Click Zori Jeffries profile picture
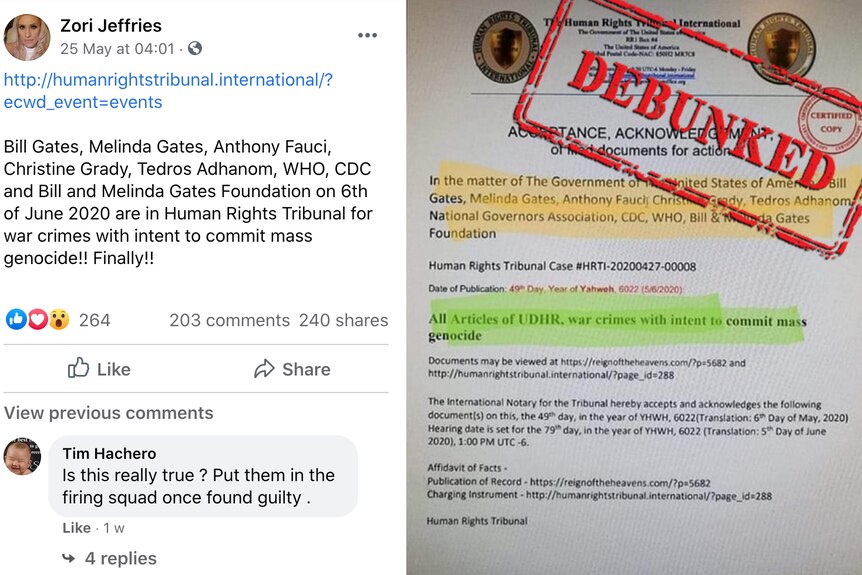This screenshot has width=862, height=575. [x=27, y=37]
